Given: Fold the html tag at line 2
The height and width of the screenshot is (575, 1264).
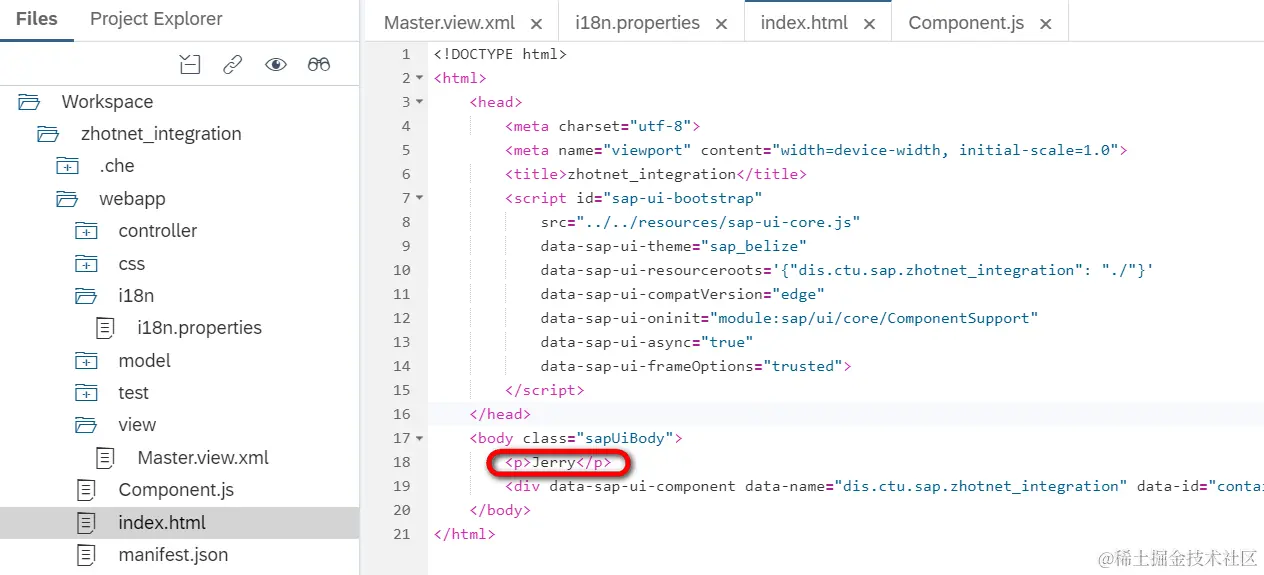Looking at the screenshot, I should click(420, 78).
